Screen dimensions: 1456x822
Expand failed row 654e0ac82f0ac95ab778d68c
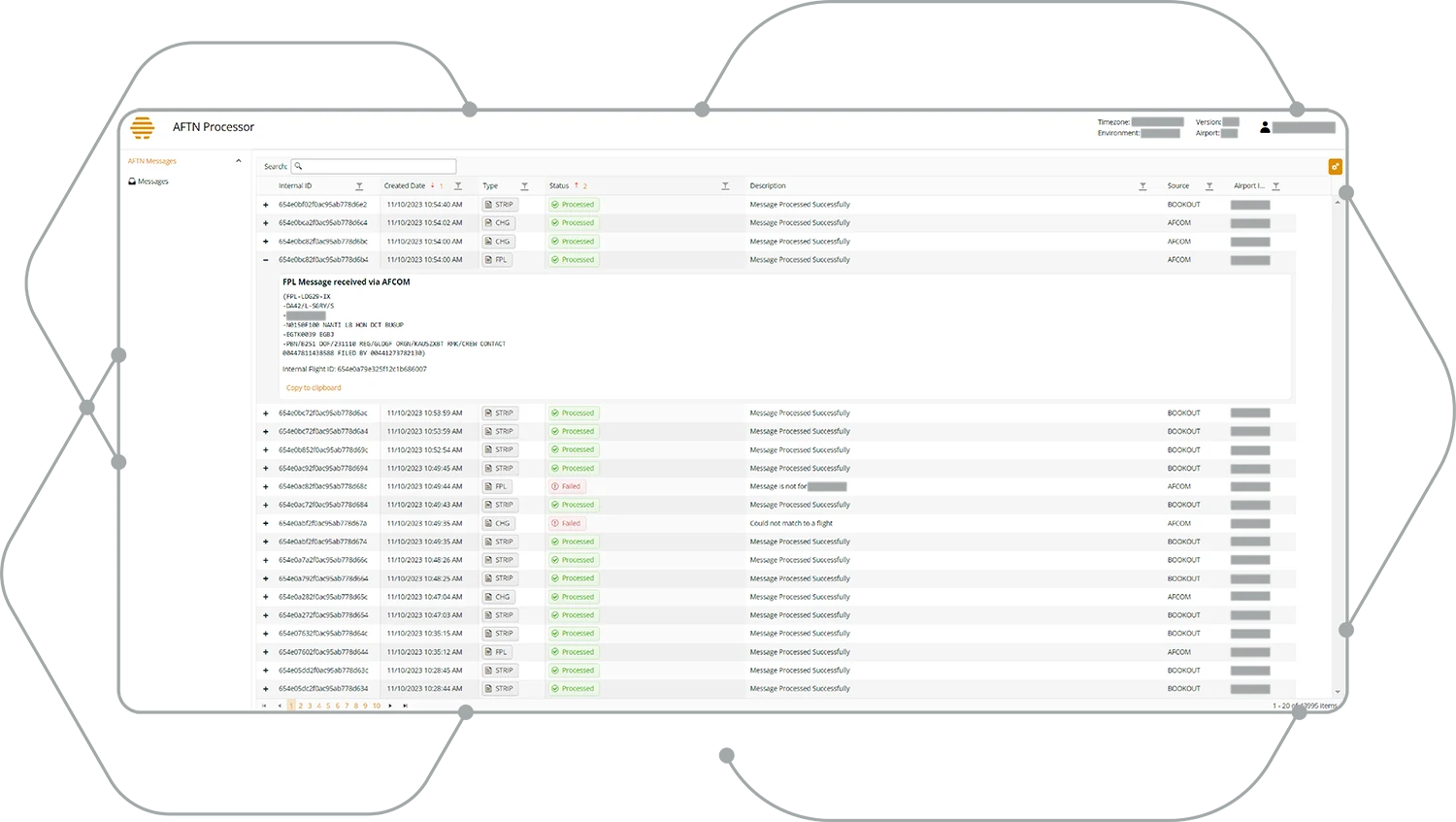click(x=266, y=486)
